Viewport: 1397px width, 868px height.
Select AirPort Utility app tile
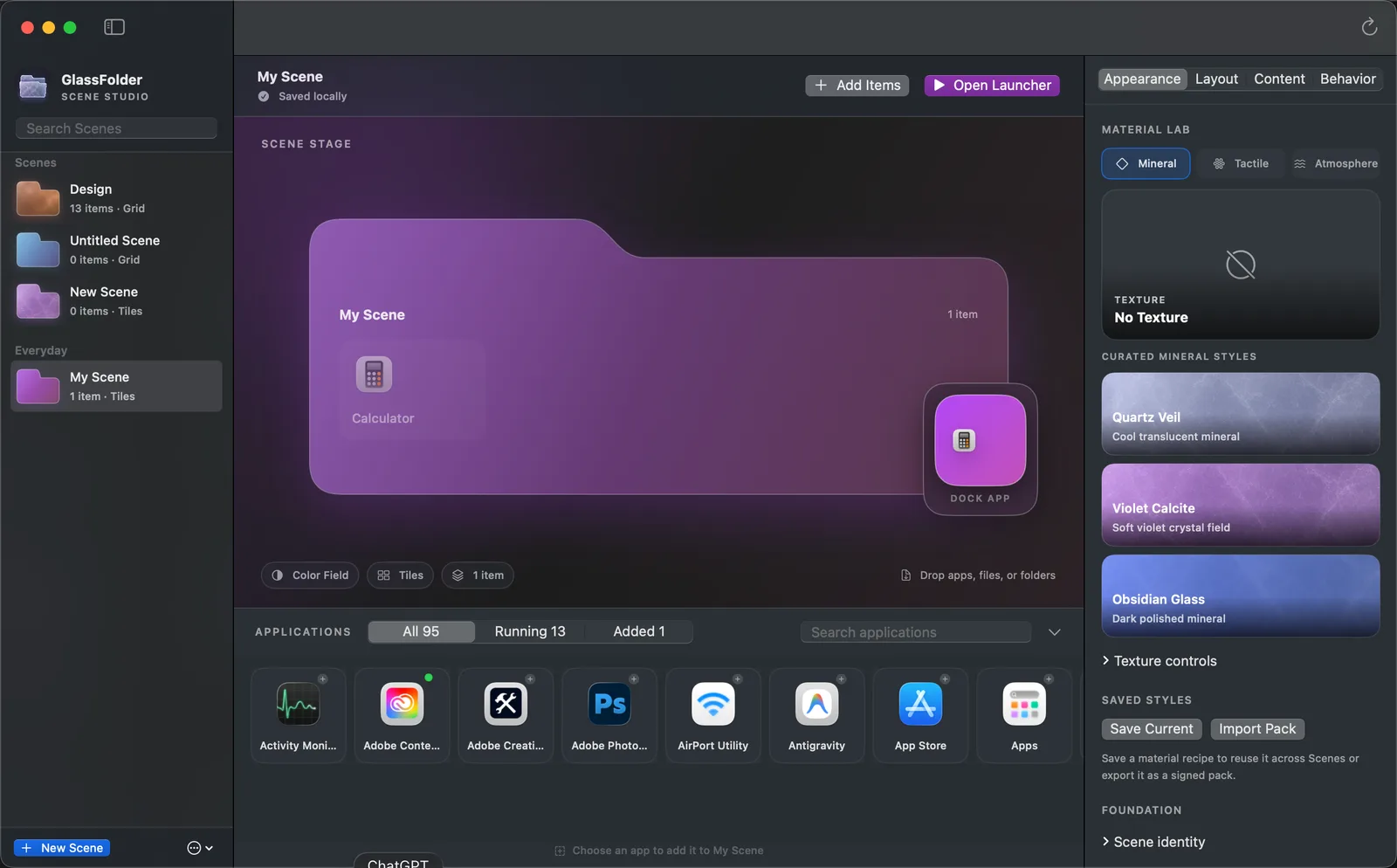(x=713, y=715)
